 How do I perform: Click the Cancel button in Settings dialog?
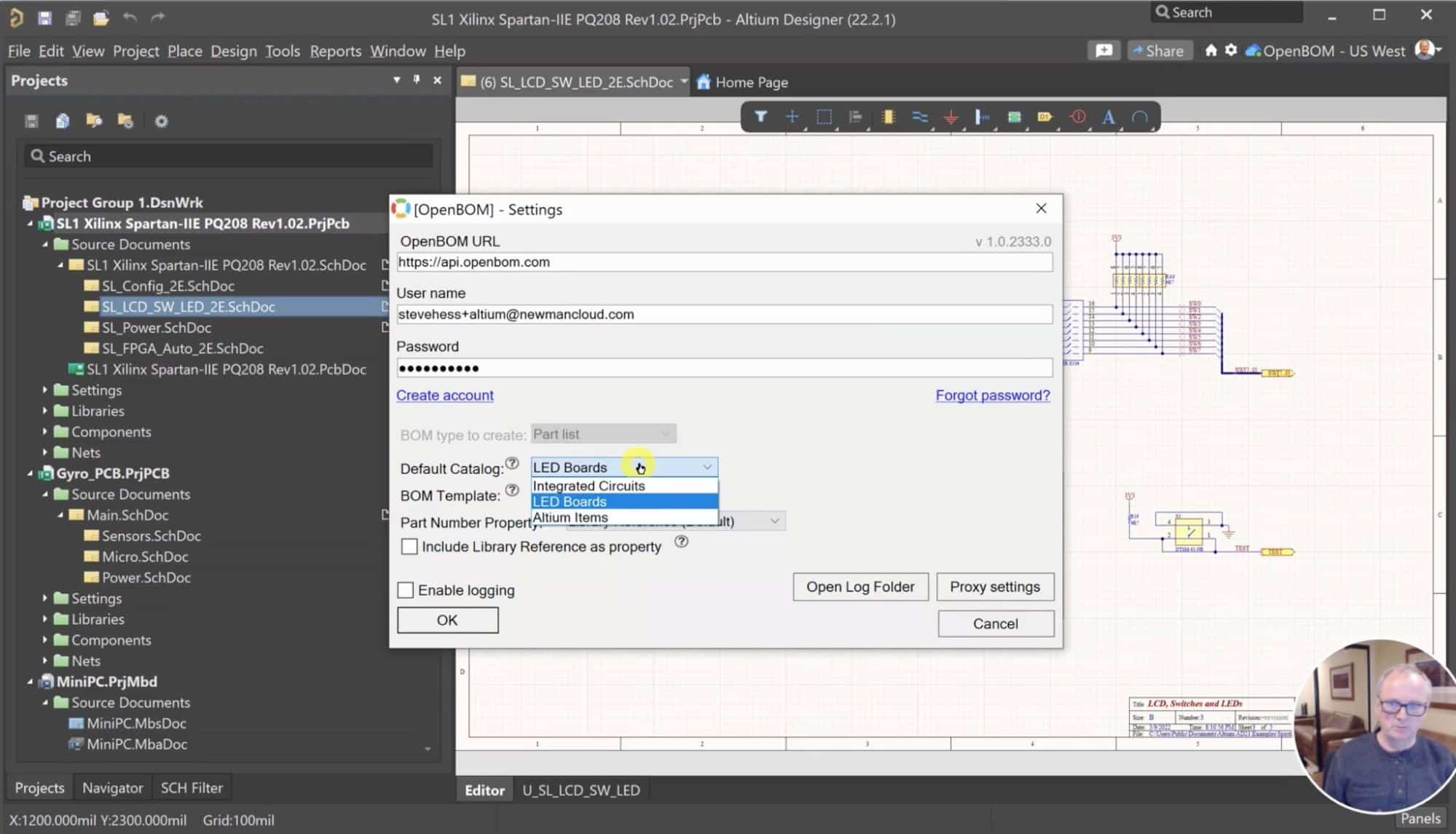[996, 623]
